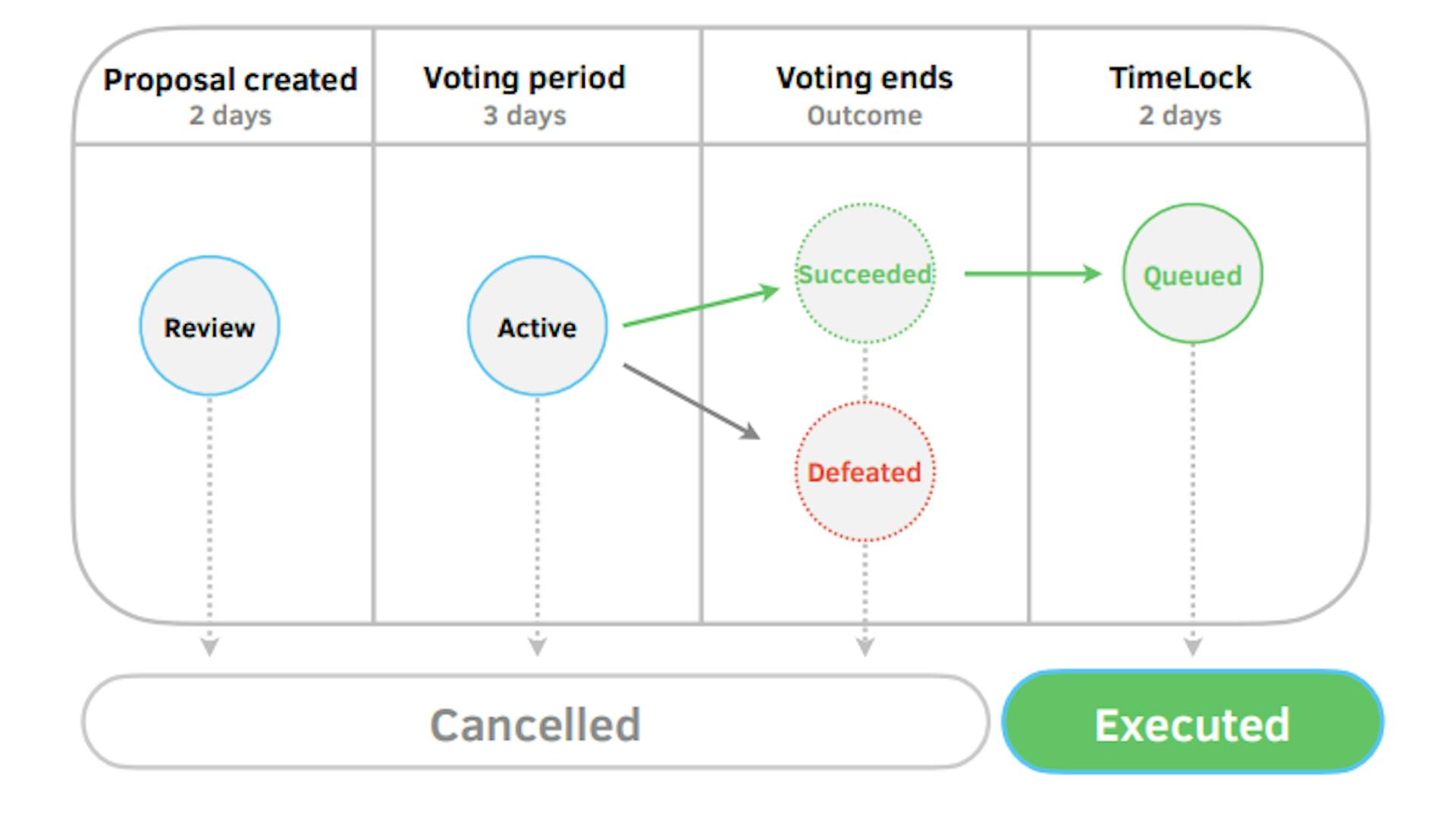Click the Review state circle
Viewport: 1456px width, 821px height.
click(x=209, y=326)
